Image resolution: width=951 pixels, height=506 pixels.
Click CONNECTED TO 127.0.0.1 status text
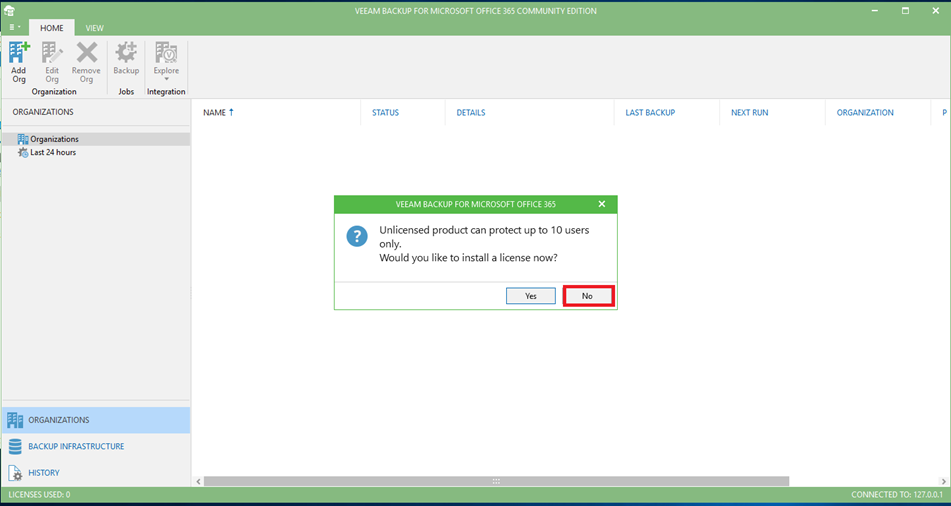tap(898, 494)
